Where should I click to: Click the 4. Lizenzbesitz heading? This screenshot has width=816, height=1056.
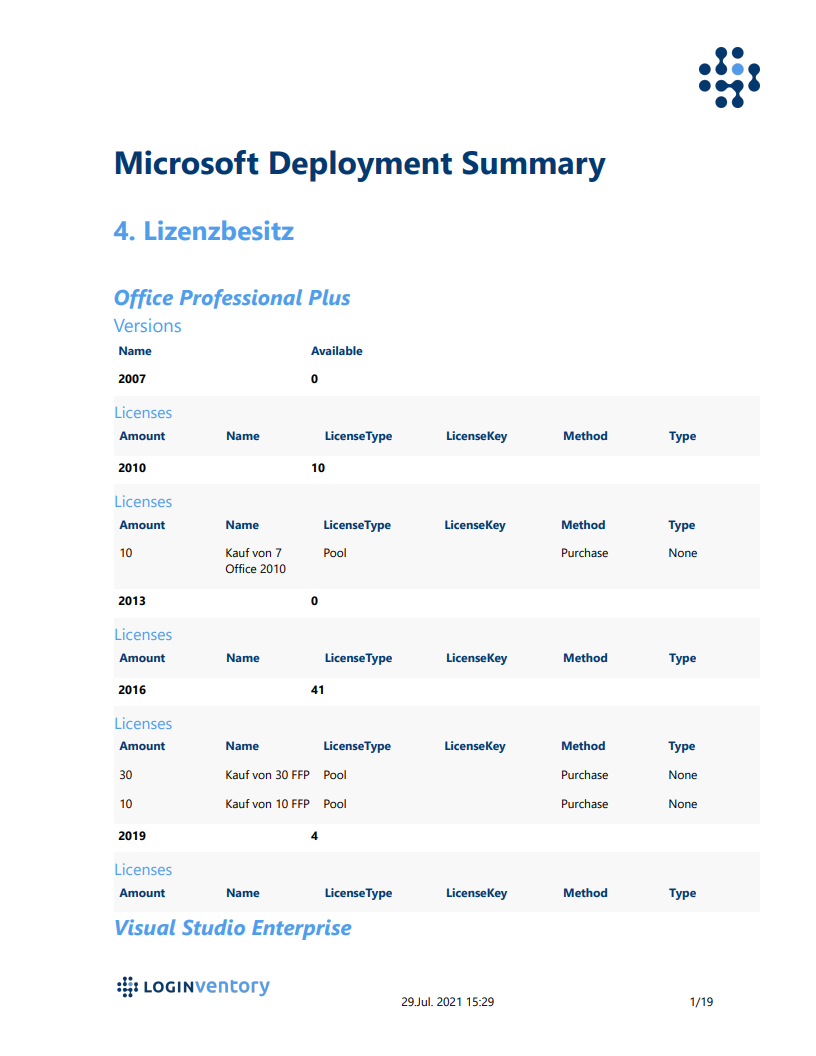coord(203,231)
